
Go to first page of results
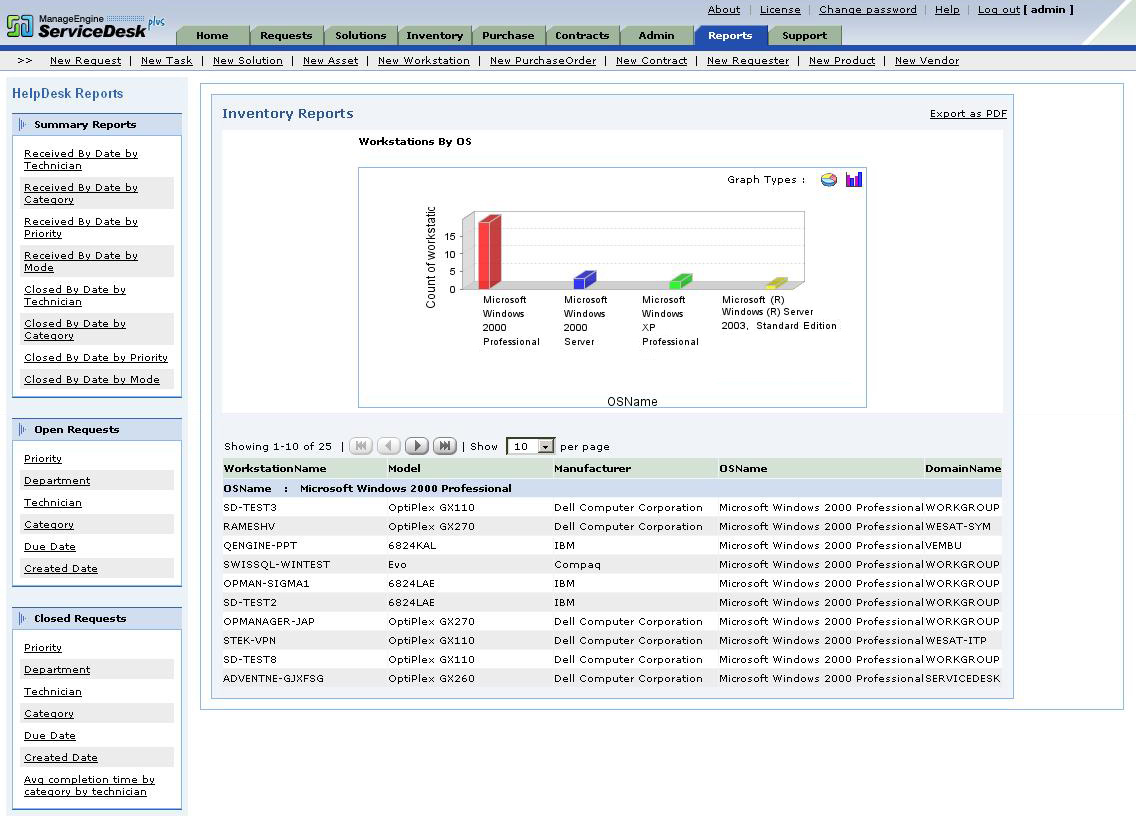tap(361, 446)
